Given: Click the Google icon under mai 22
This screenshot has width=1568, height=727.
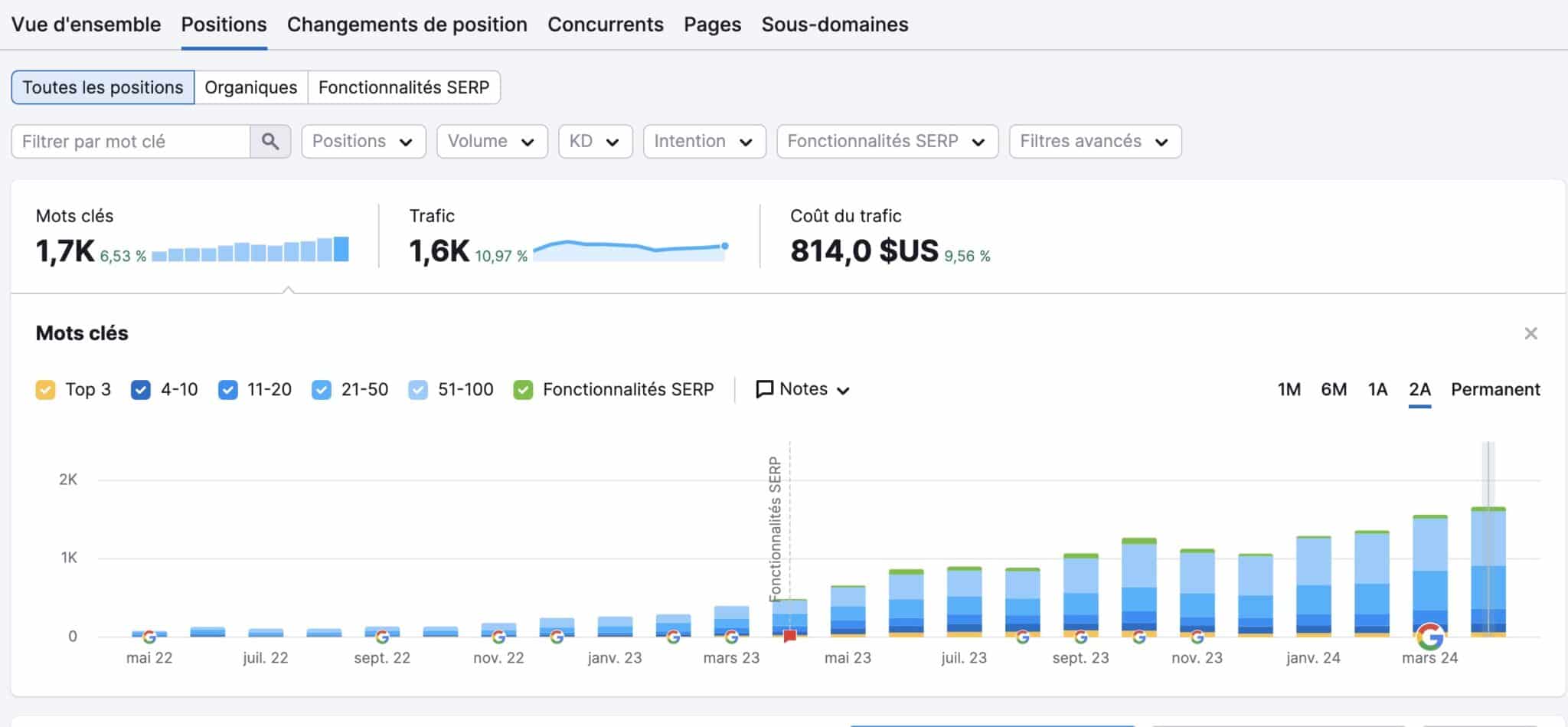Looking at the screenshot, I should click(x=149, y=637).
